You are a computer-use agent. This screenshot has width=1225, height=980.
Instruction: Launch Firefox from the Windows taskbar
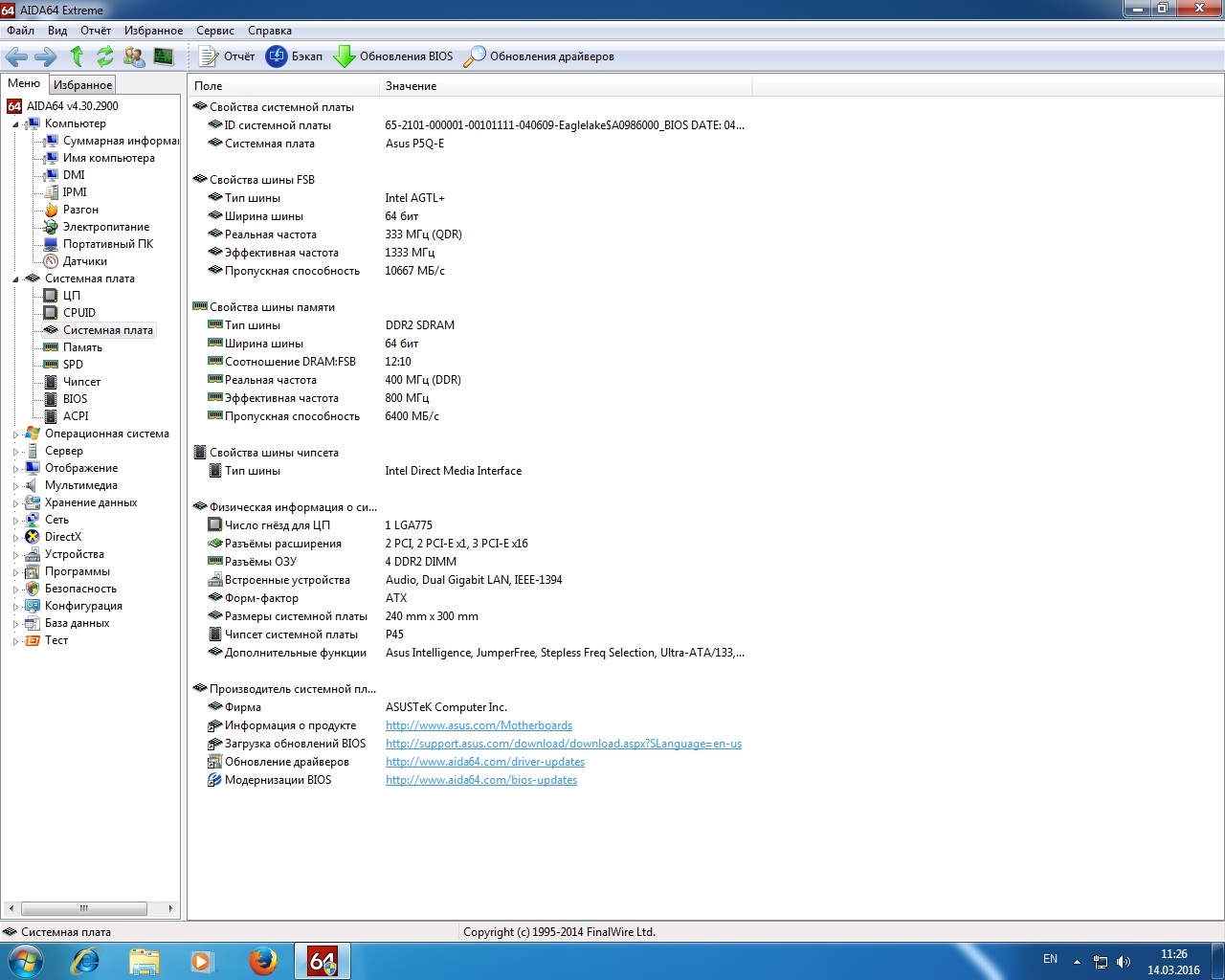[x=262, y=960]
